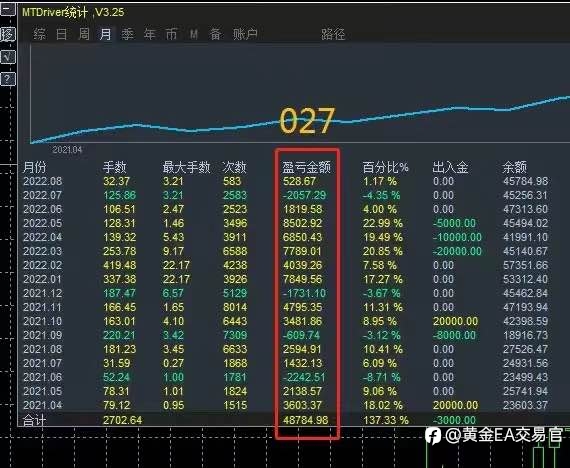This screenshot has width=570, height=468.
Task: Click the MTDriver统计 V3.25 title
Action: click(x=73, y=12)
